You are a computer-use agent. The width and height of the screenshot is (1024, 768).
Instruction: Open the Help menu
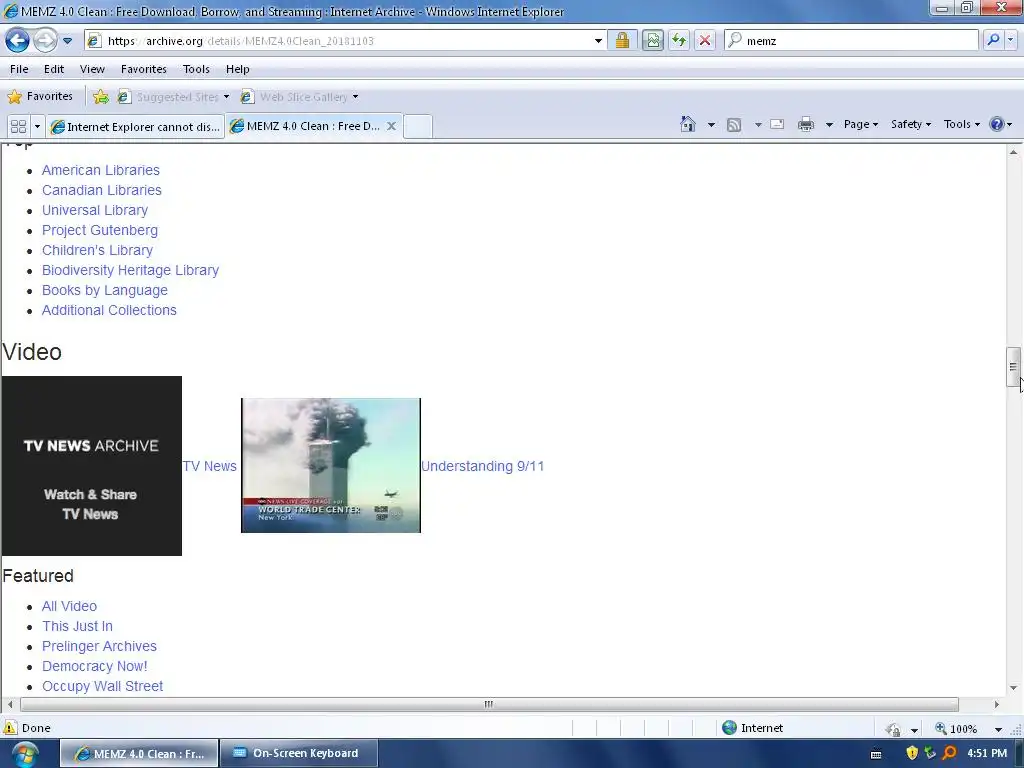coord(238,69)
